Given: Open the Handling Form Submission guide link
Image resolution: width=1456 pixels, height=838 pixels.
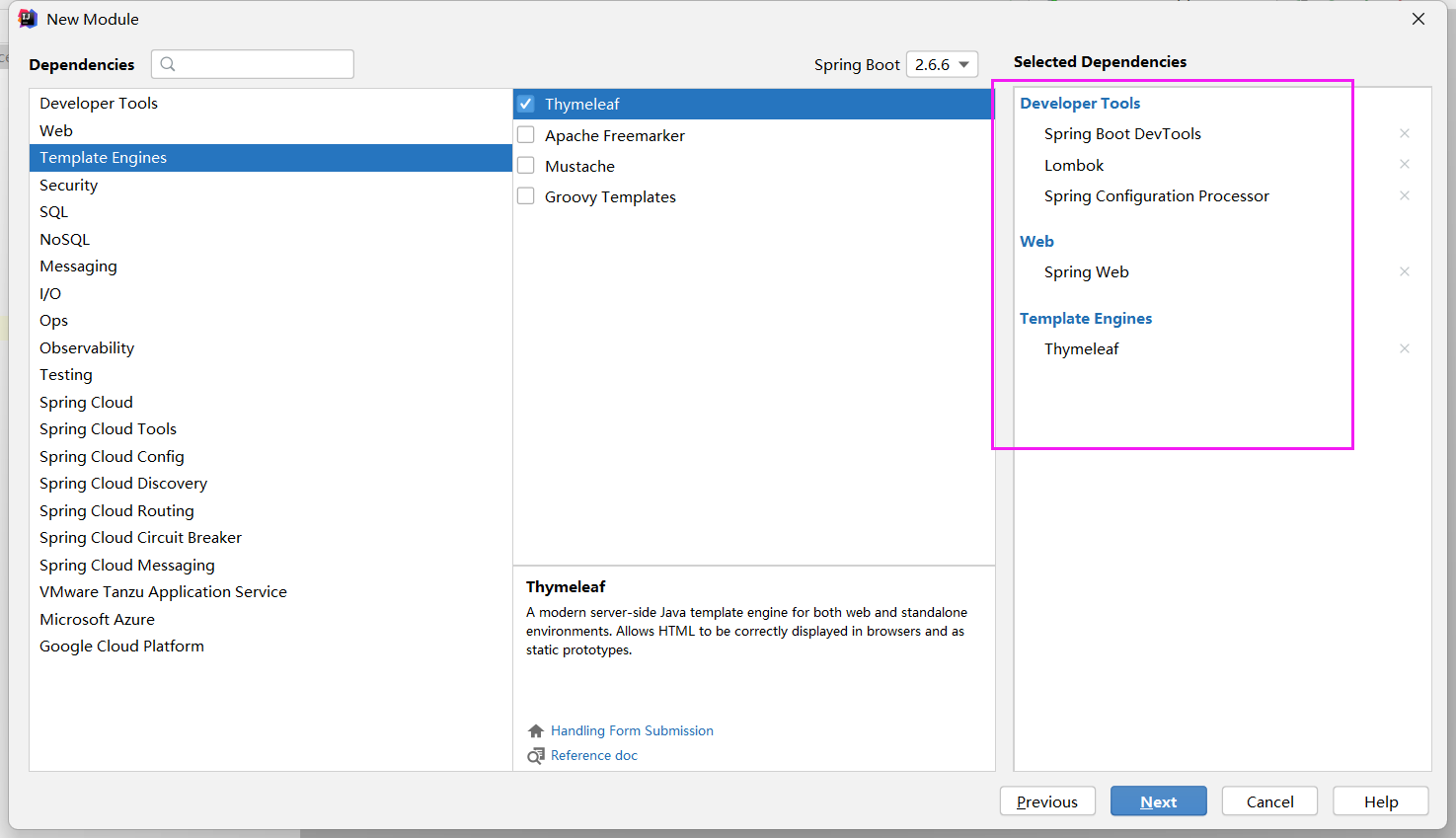Looking at the screenshot, I should [x=632, y=730].
